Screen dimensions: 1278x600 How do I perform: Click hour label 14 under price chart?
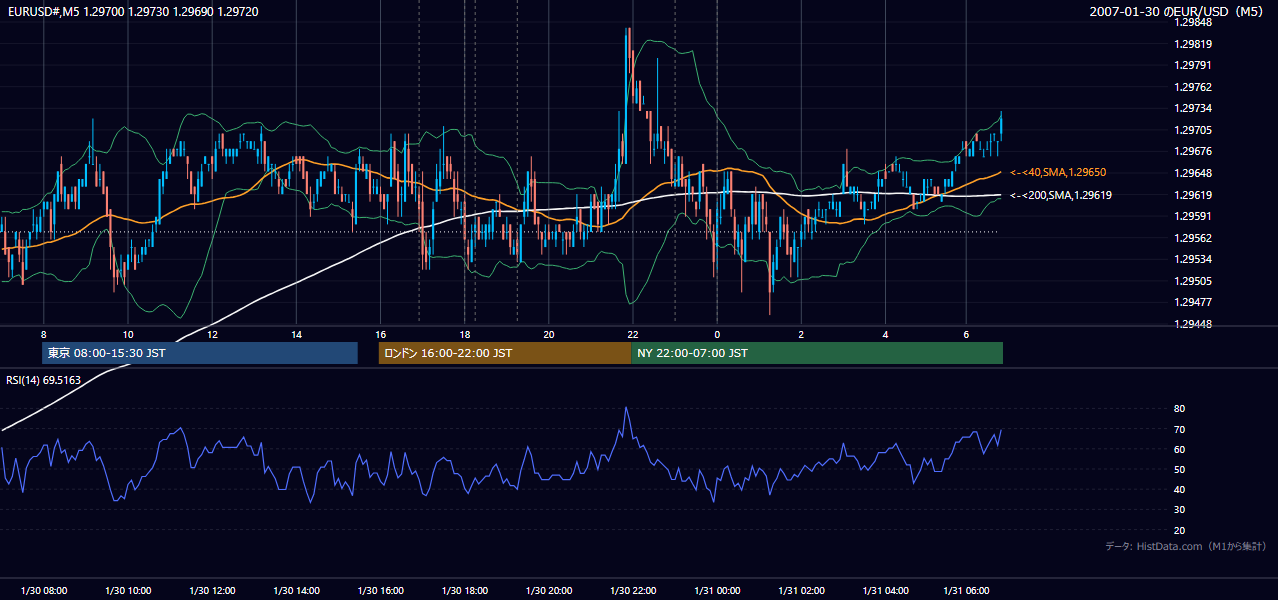296,334
